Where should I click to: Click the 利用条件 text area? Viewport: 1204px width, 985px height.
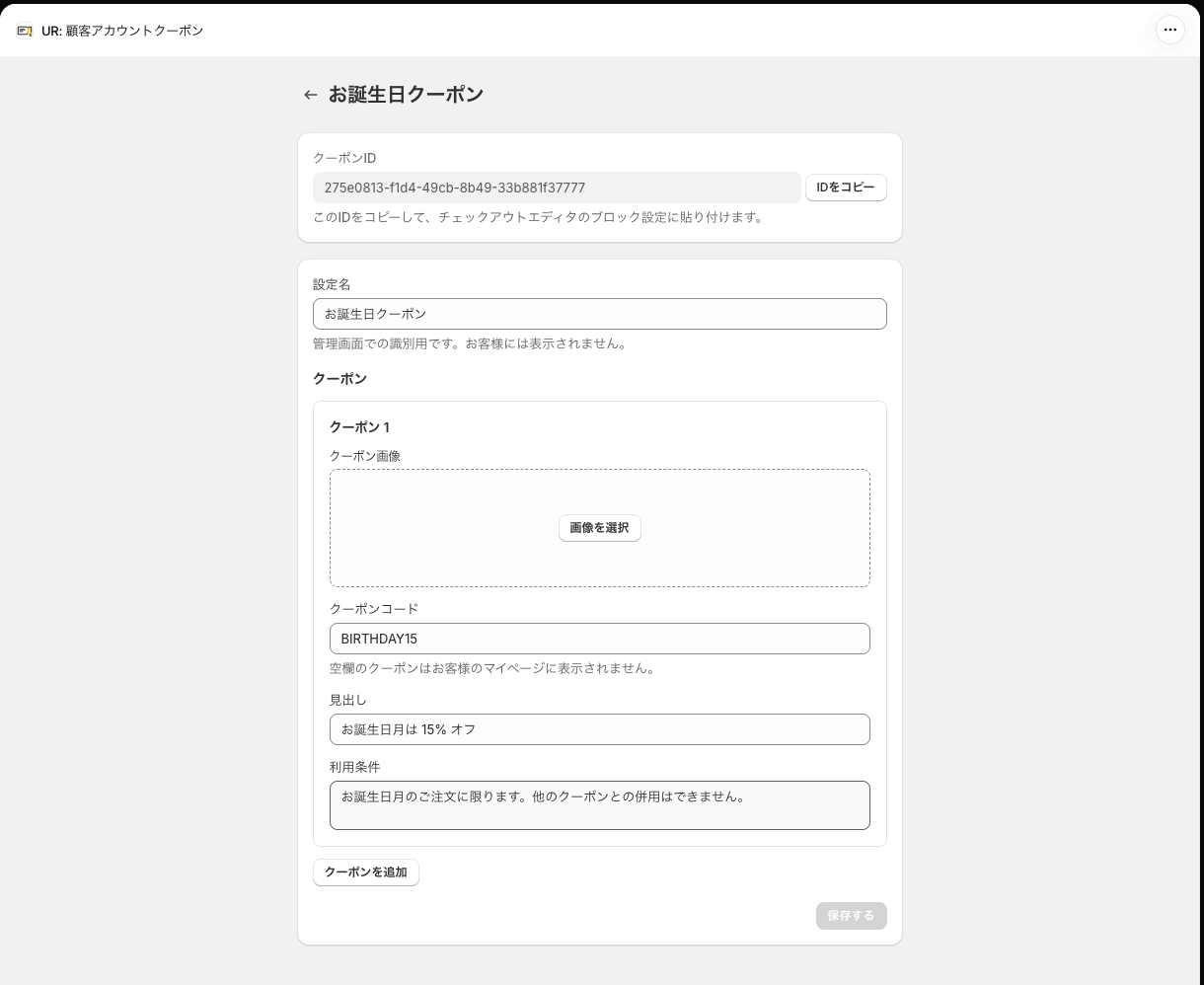point(600,805)
